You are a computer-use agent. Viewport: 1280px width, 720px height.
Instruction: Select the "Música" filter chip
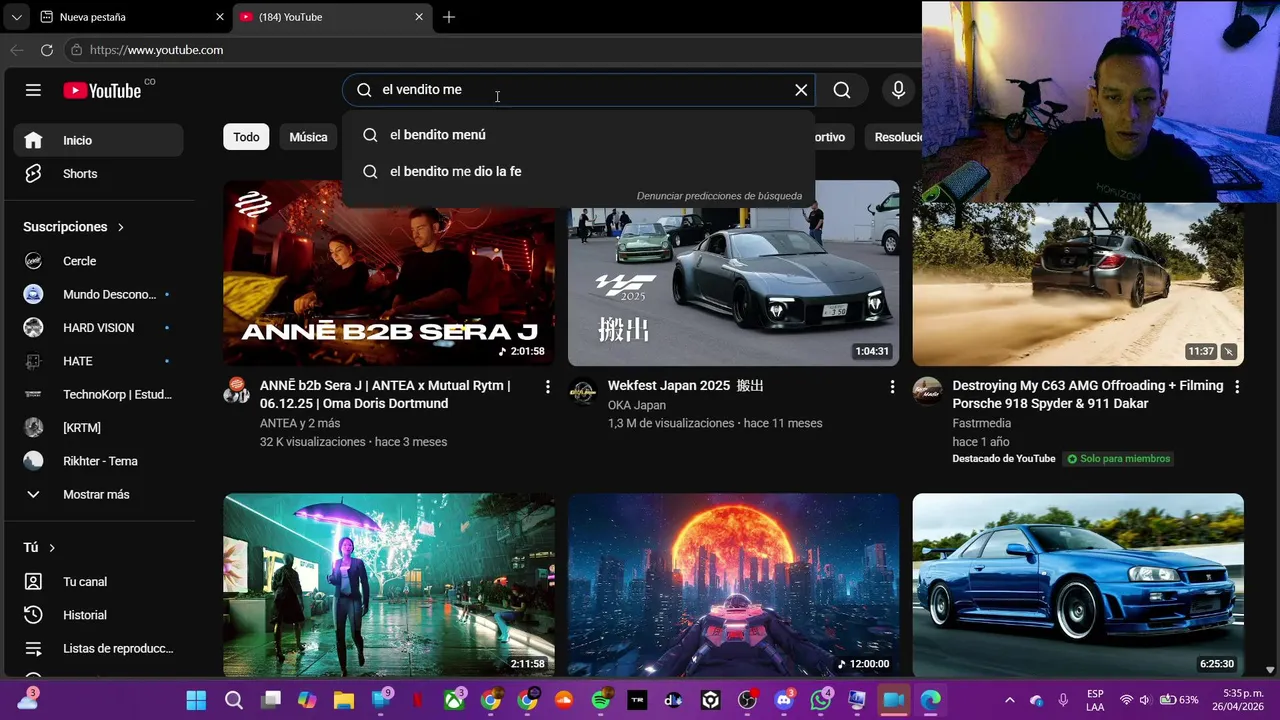click(x=308, y=137)
